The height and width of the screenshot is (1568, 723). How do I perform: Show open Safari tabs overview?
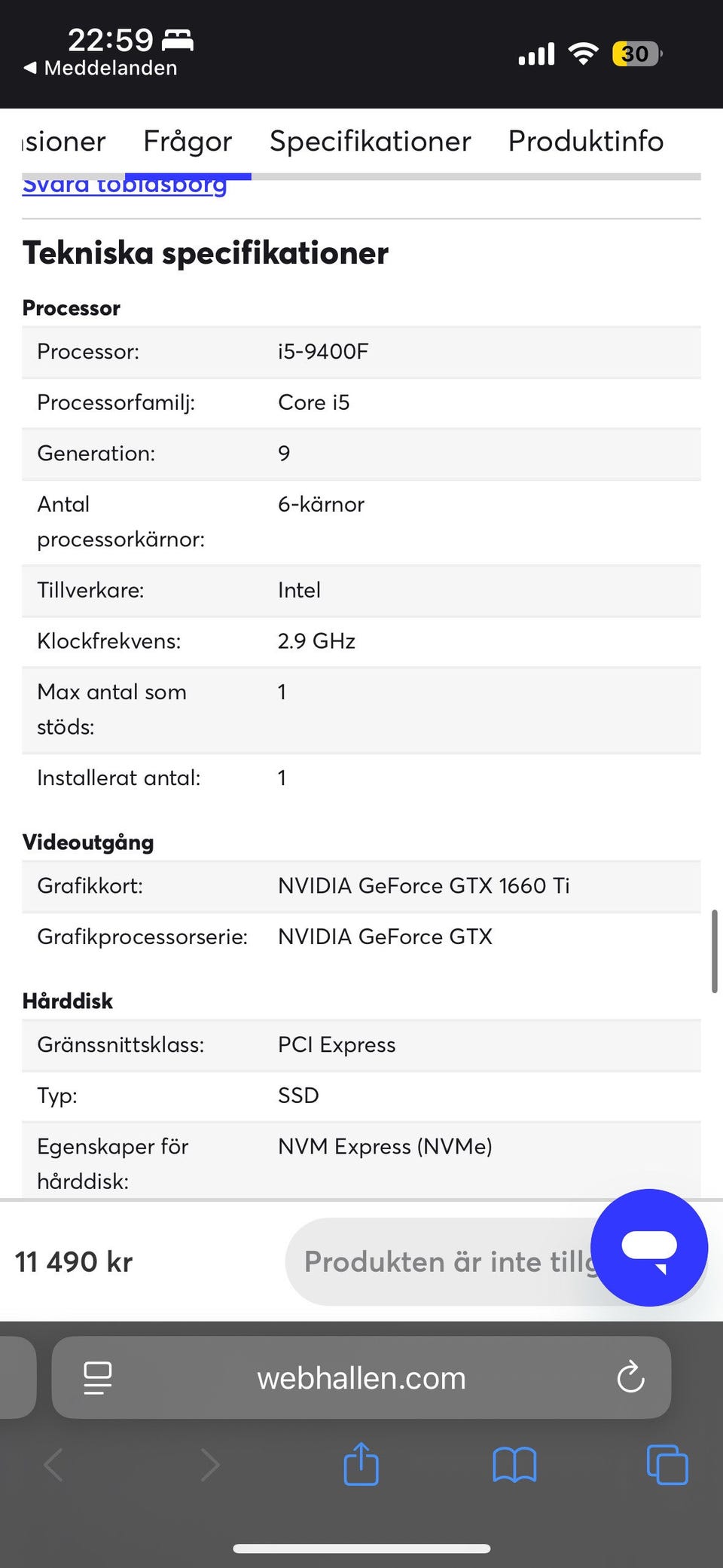(667, 1465)
